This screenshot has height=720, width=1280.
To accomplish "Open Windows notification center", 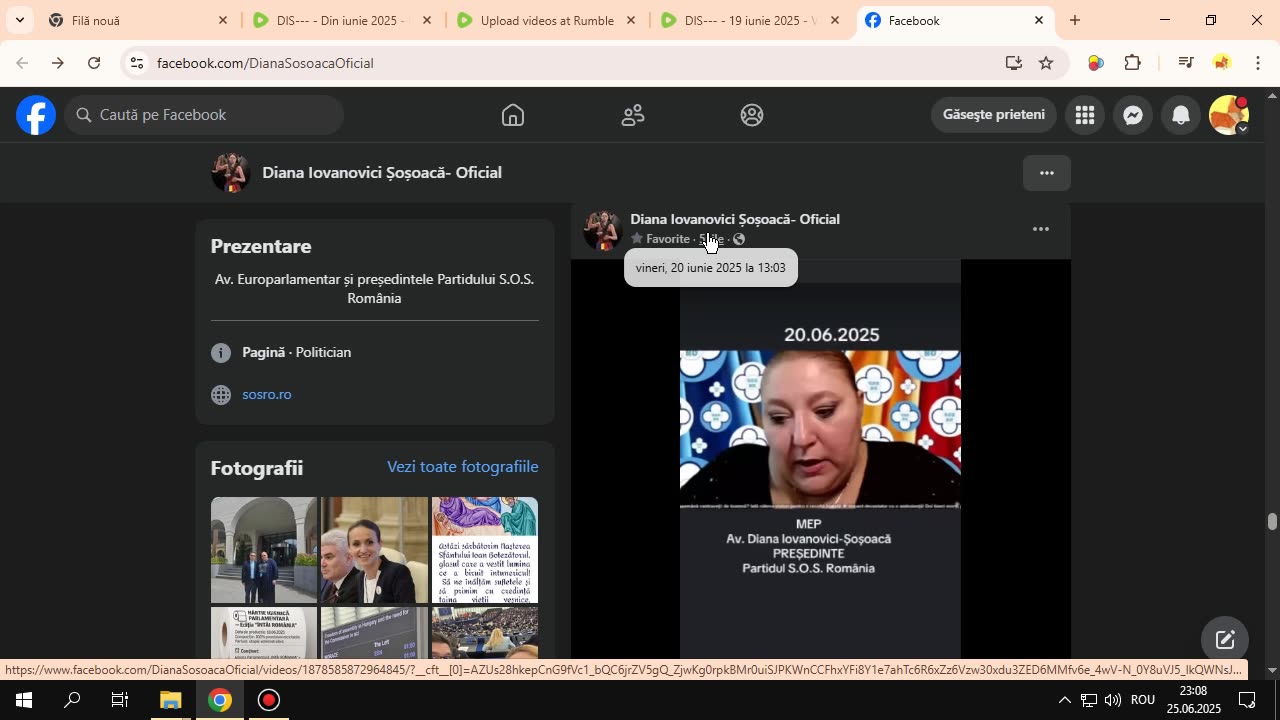I will [1247, 700].
